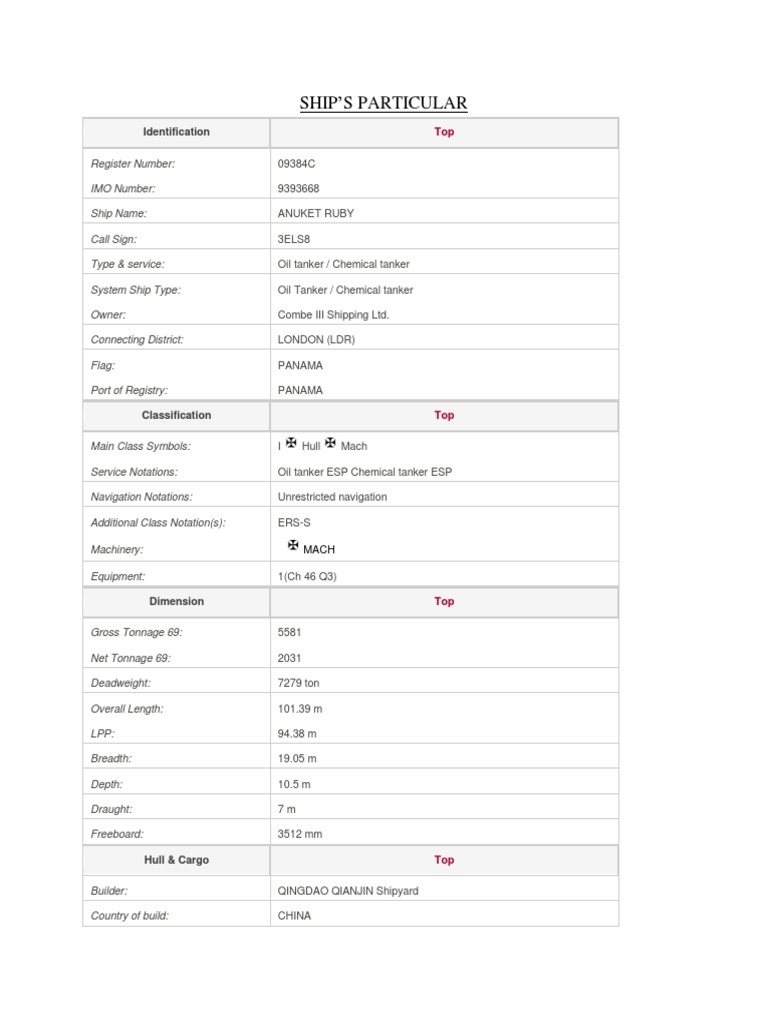Click the IMO Number value 9393668

298,189
